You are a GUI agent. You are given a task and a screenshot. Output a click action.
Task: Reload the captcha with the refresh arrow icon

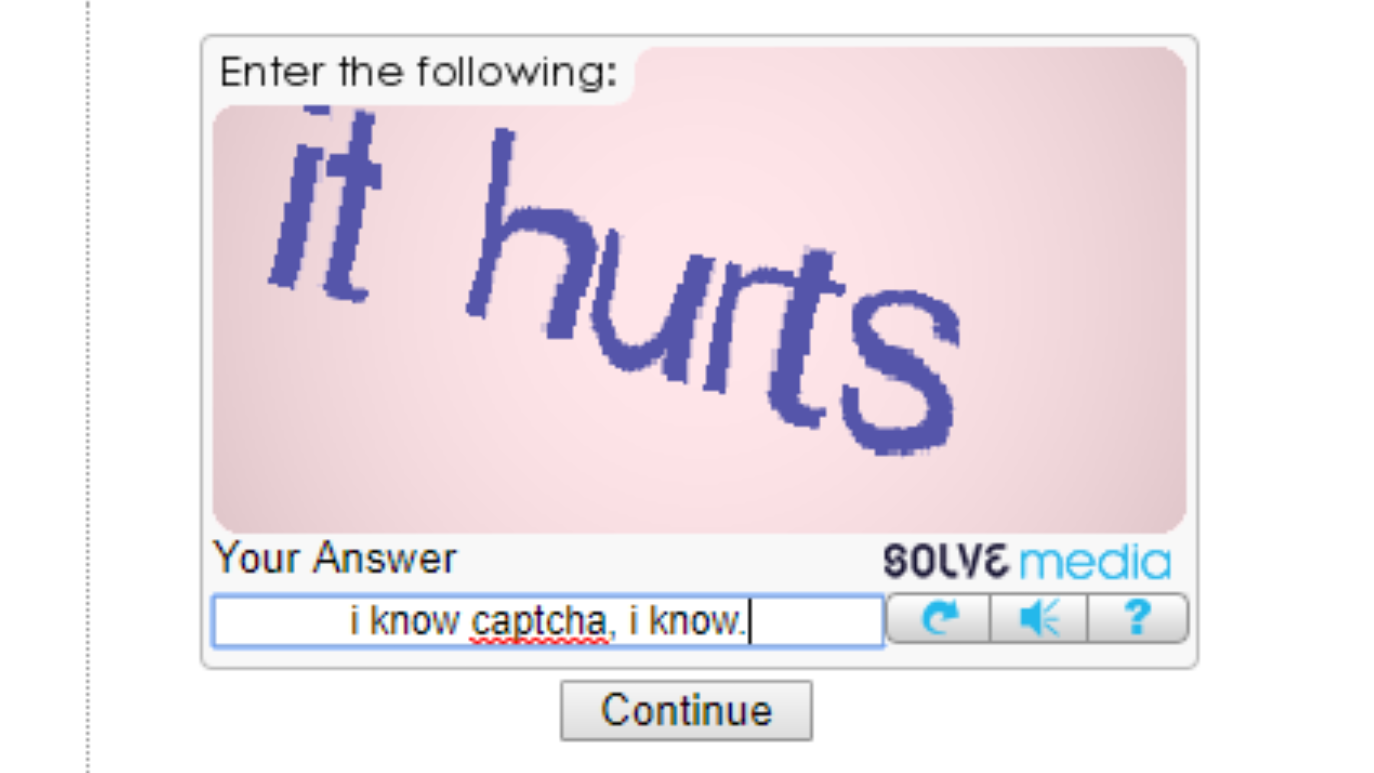(938, 620)
